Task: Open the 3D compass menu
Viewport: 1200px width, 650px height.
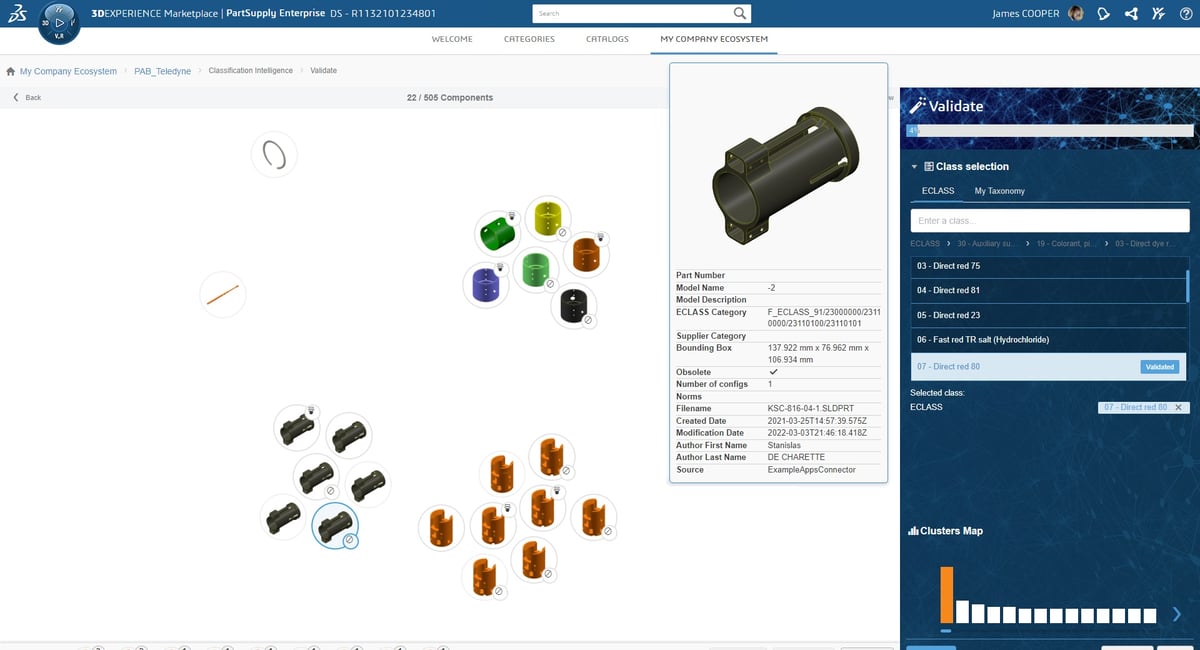Action: tap(59, 22)
